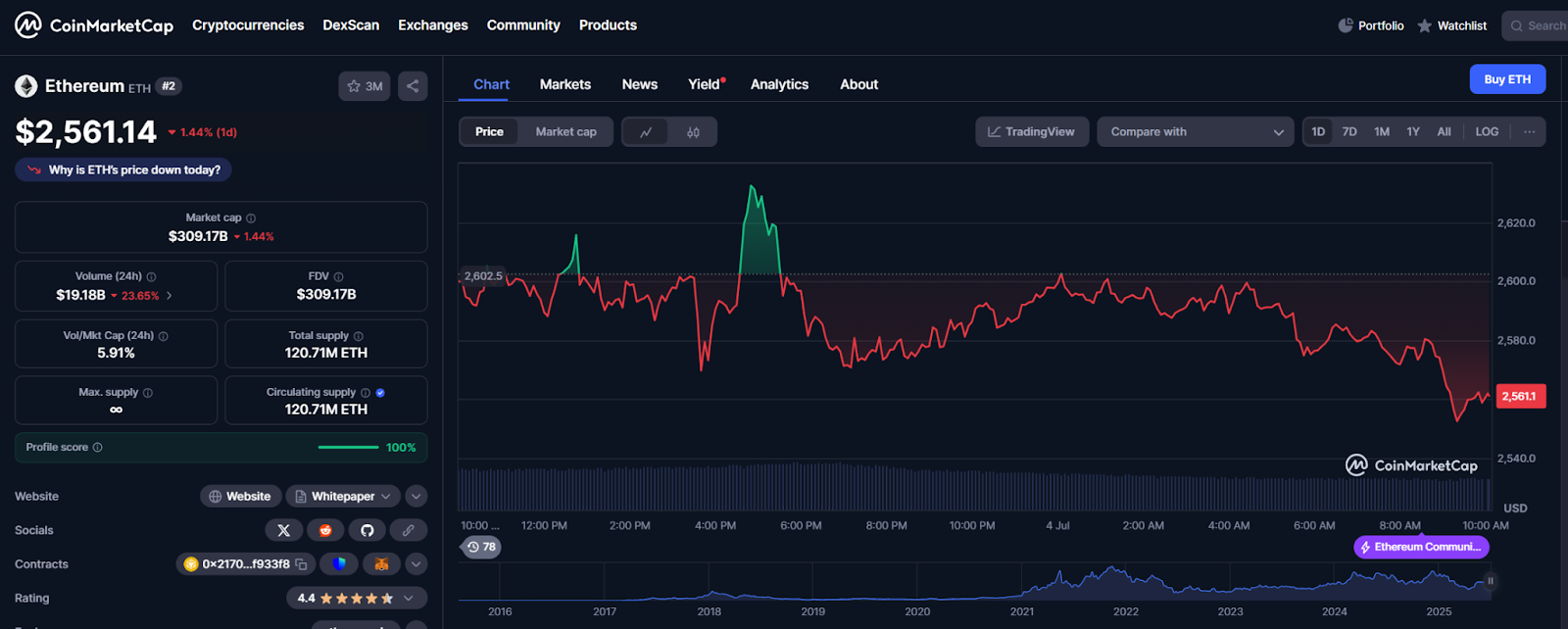Click the Profile score progress bar
The image size is (1568, 629).
tap(349, 448)
